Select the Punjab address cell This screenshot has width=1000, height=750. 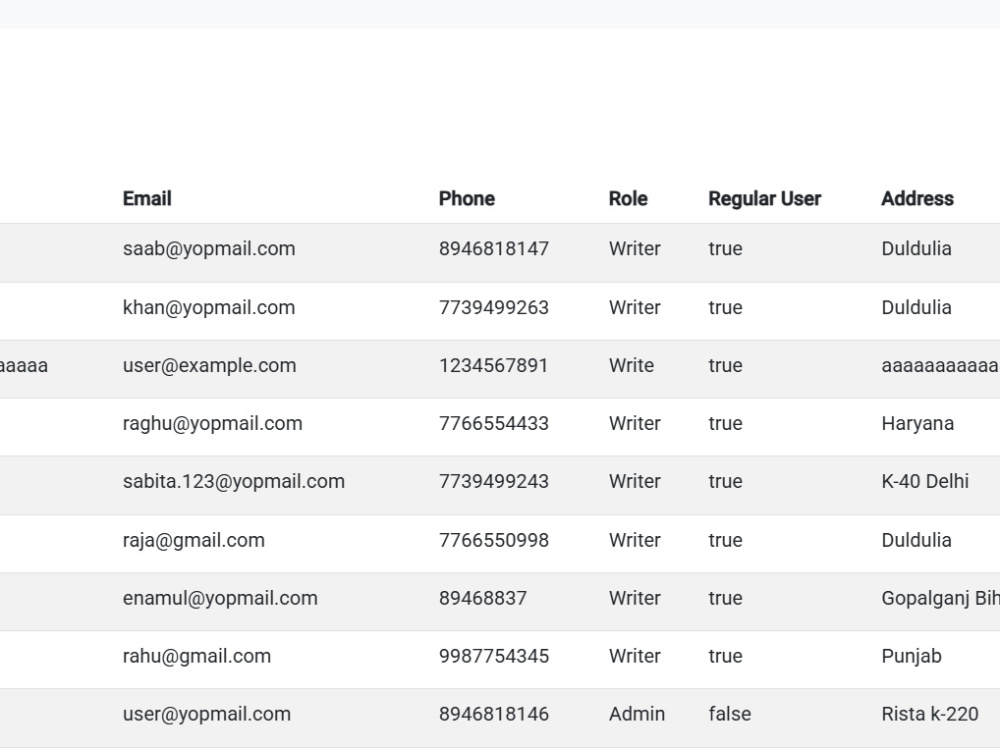(x=911, y=656)
